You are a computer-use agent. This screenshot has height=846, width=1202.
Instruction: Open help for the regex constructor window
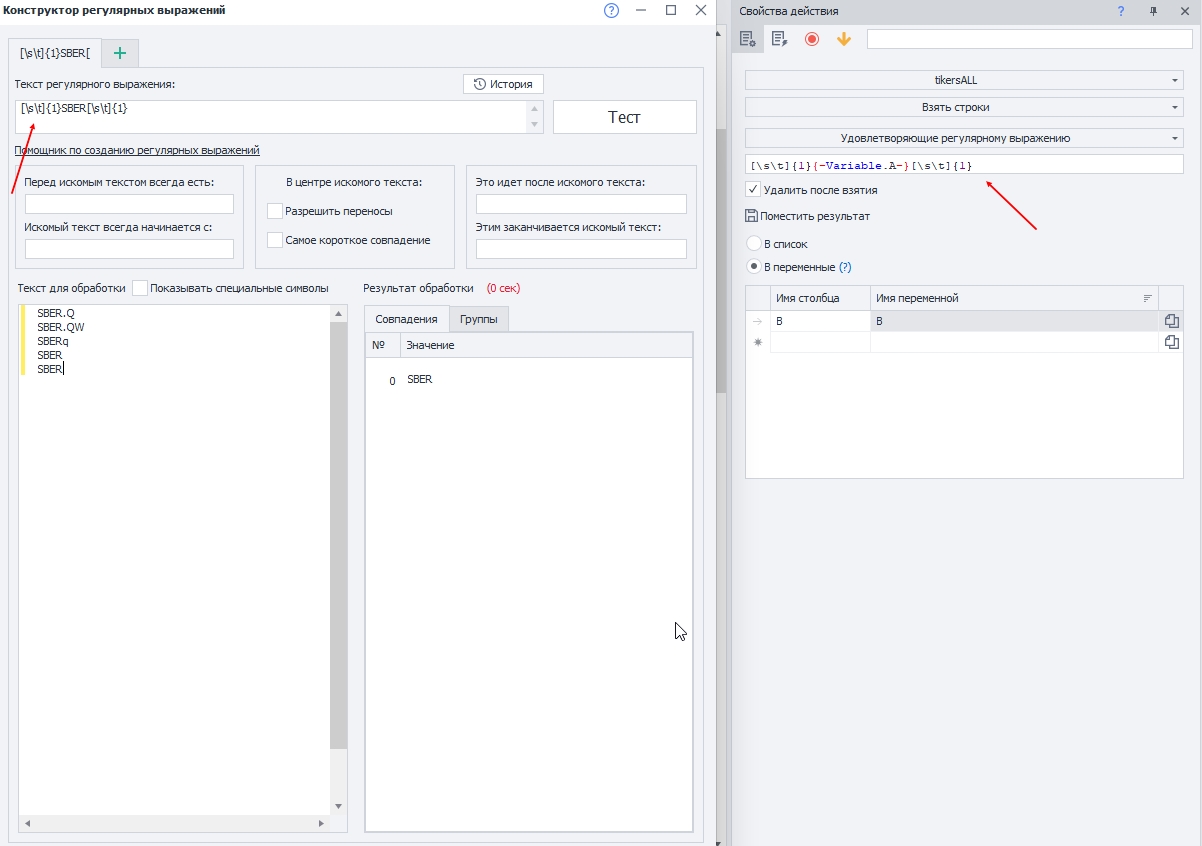pyautogui.click(x=612, y=11)
